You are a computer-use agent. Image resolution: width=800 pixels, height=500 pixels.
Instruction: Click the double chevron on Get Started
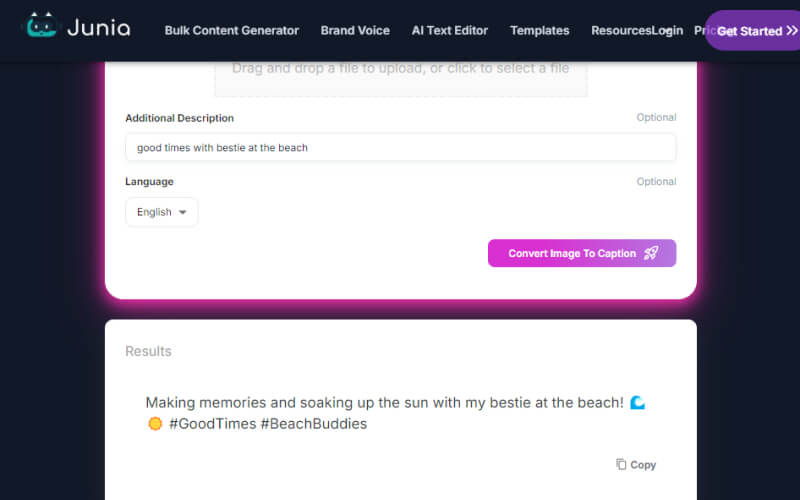point(792,31)
